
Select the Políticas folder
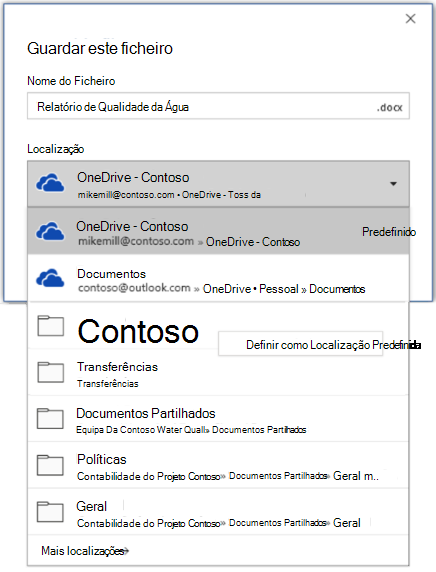point(218,465)
